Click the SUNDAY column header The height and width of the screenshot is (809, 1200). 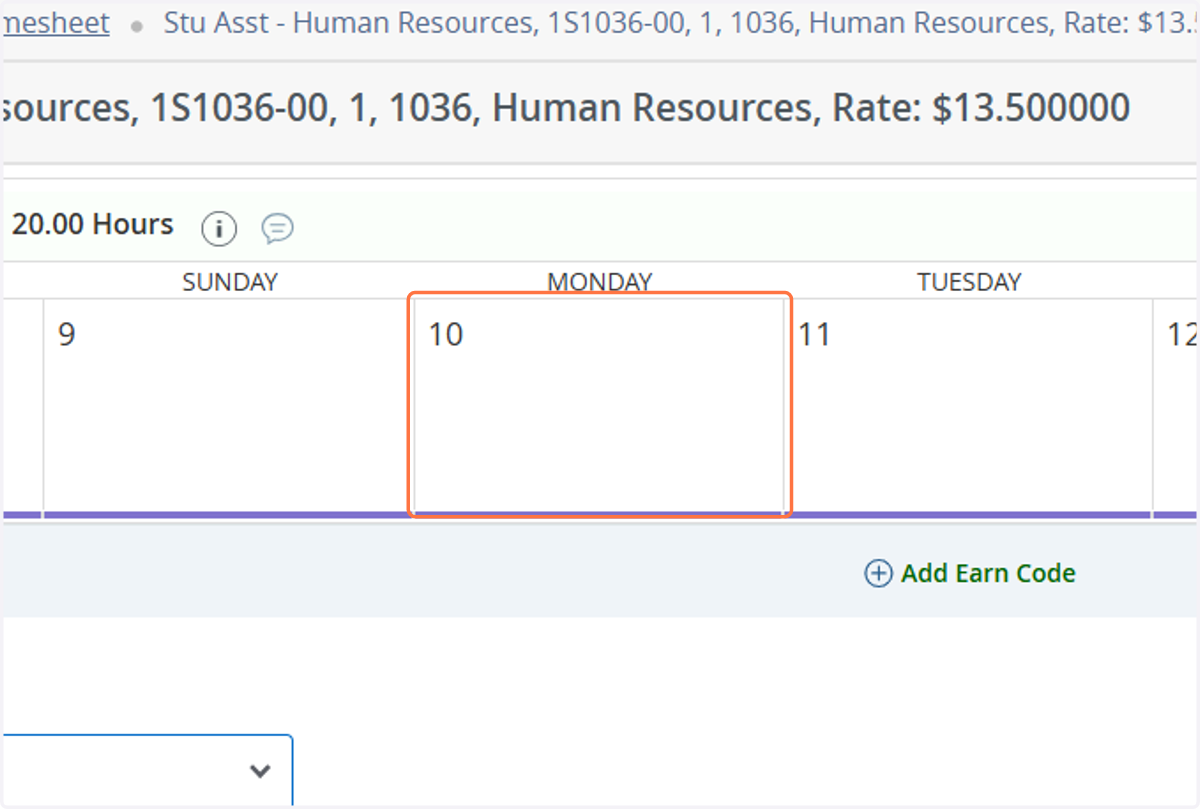tap(230, 282)
